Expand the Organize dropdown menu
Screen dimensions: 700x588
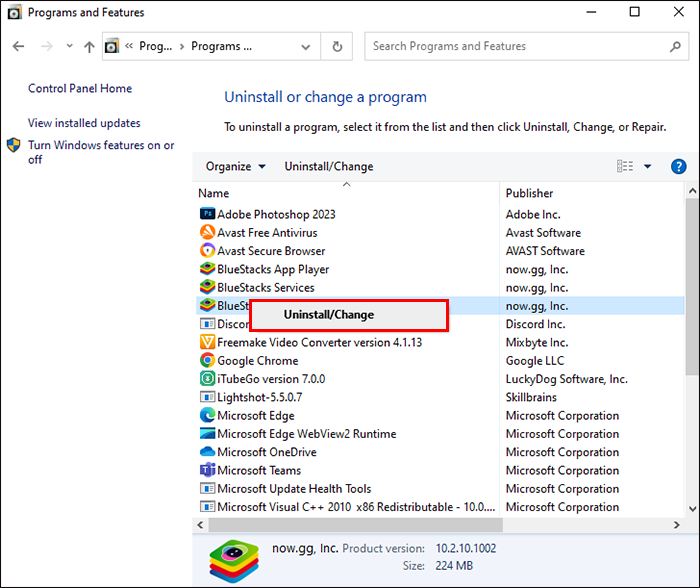click(x=235, y=167)
